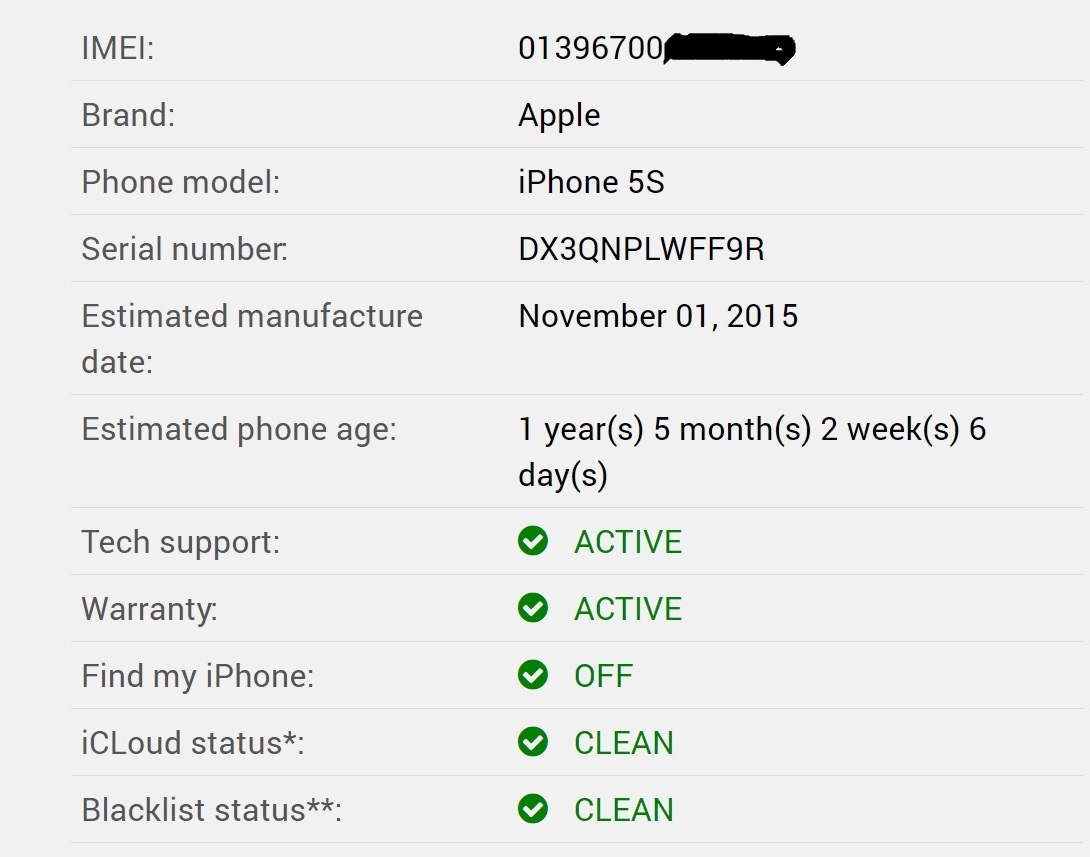Click the estimated phone age value

(752, 452)
